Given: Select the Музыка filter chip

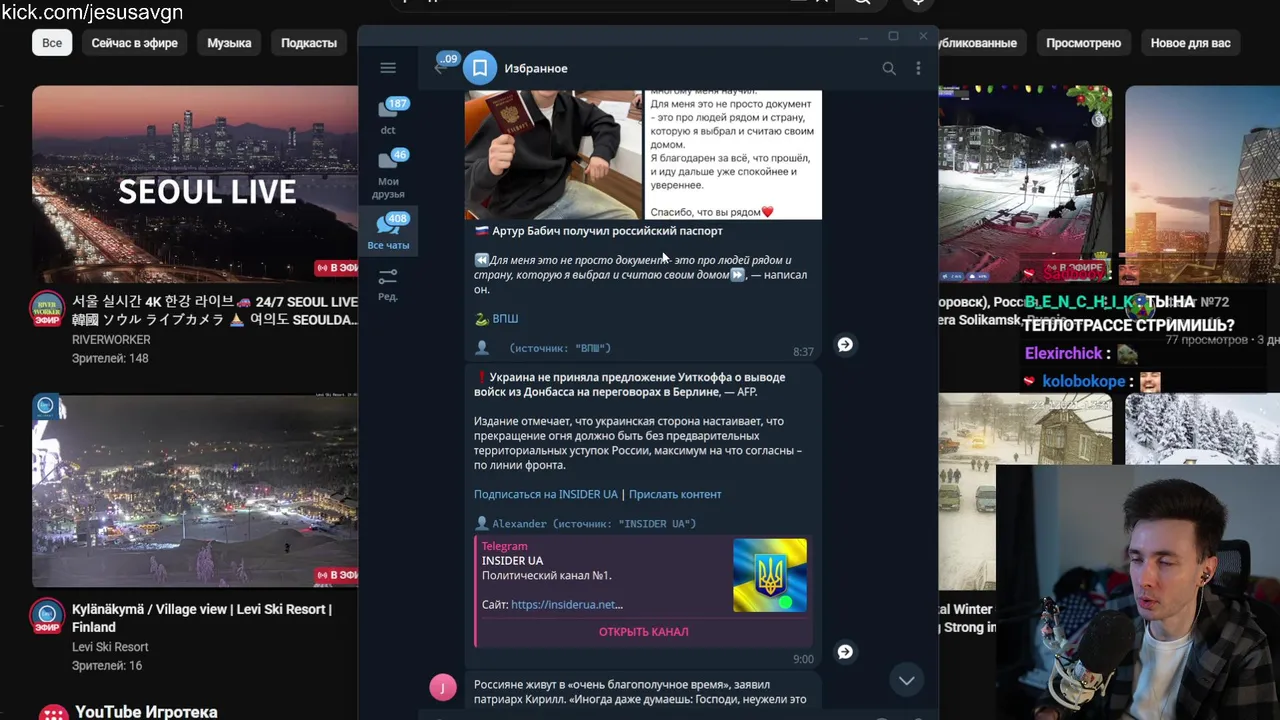Looking at the screenshot, I should 229,43.
